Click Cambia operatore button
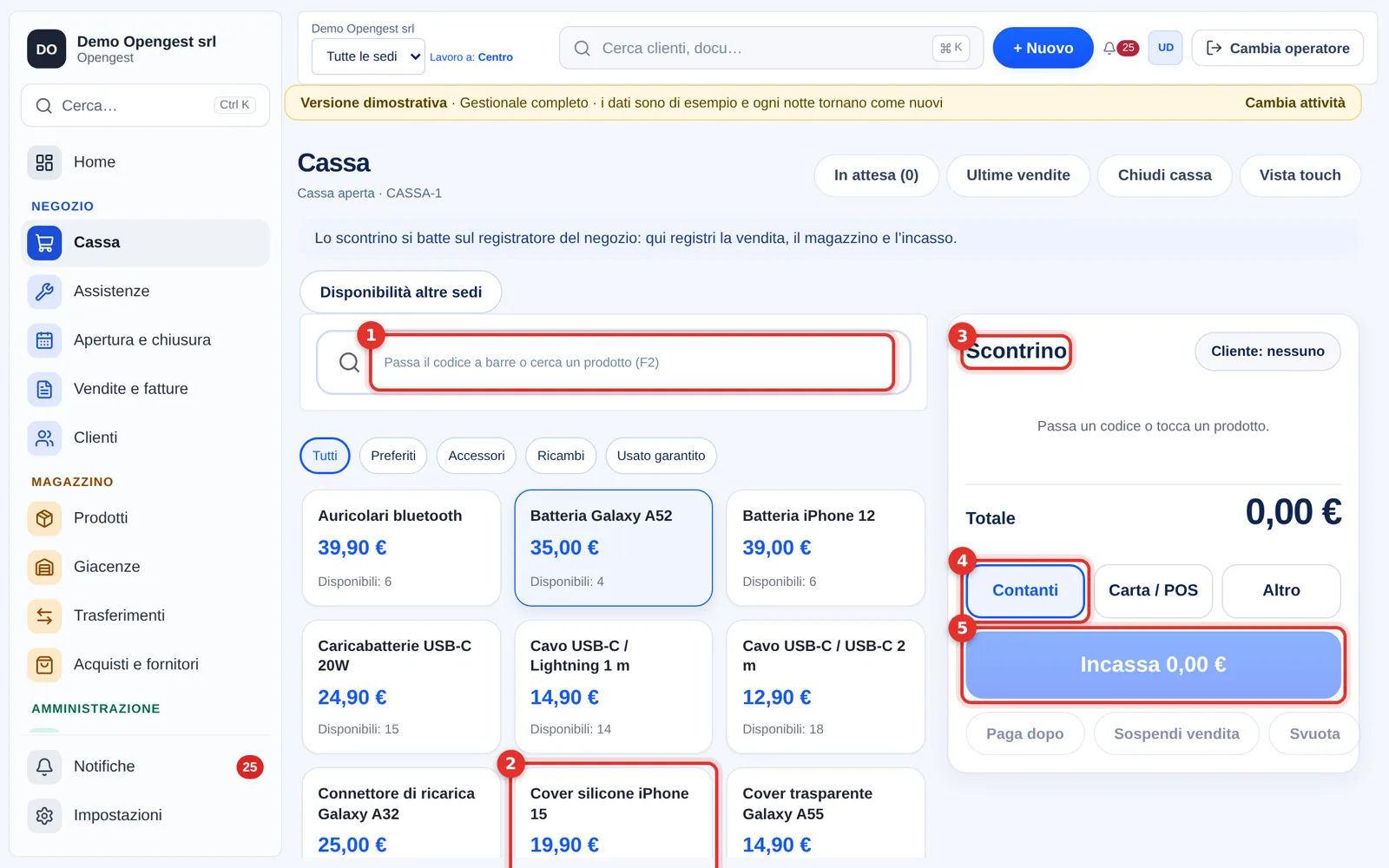The image size is (1389, 868). (1278, 48)
